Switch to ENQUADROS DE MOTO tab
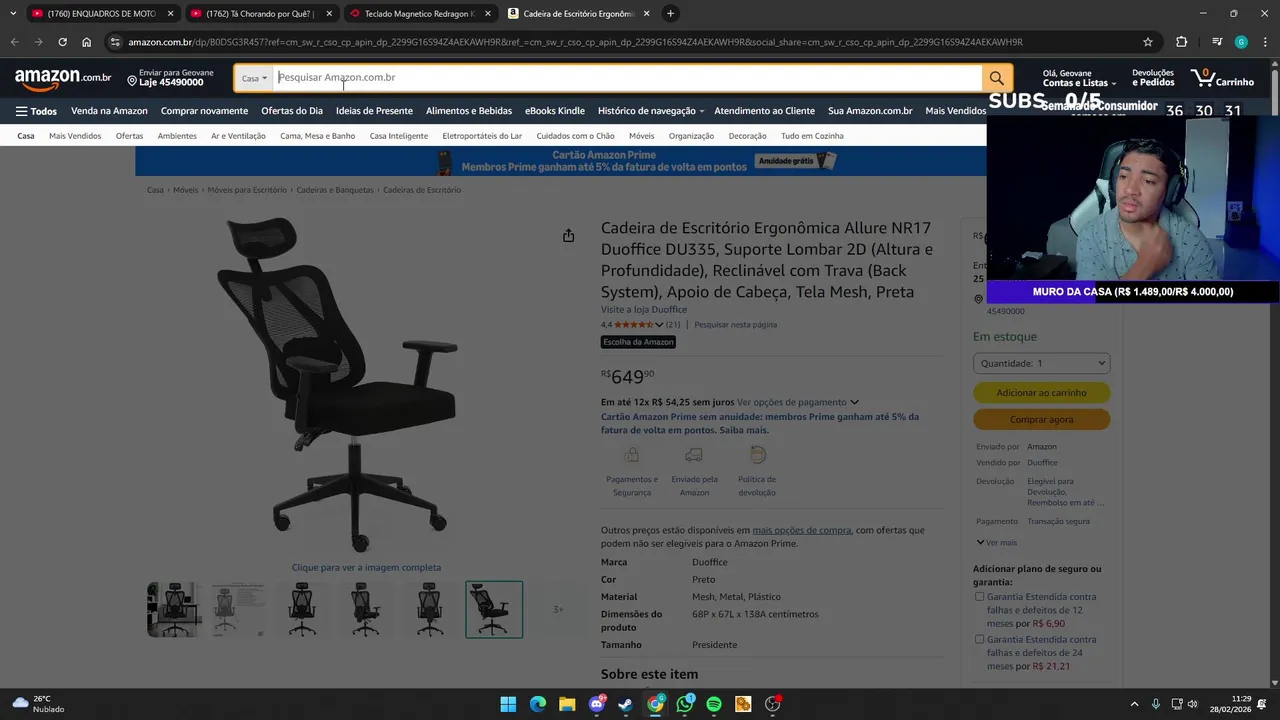 click(102, 13)
